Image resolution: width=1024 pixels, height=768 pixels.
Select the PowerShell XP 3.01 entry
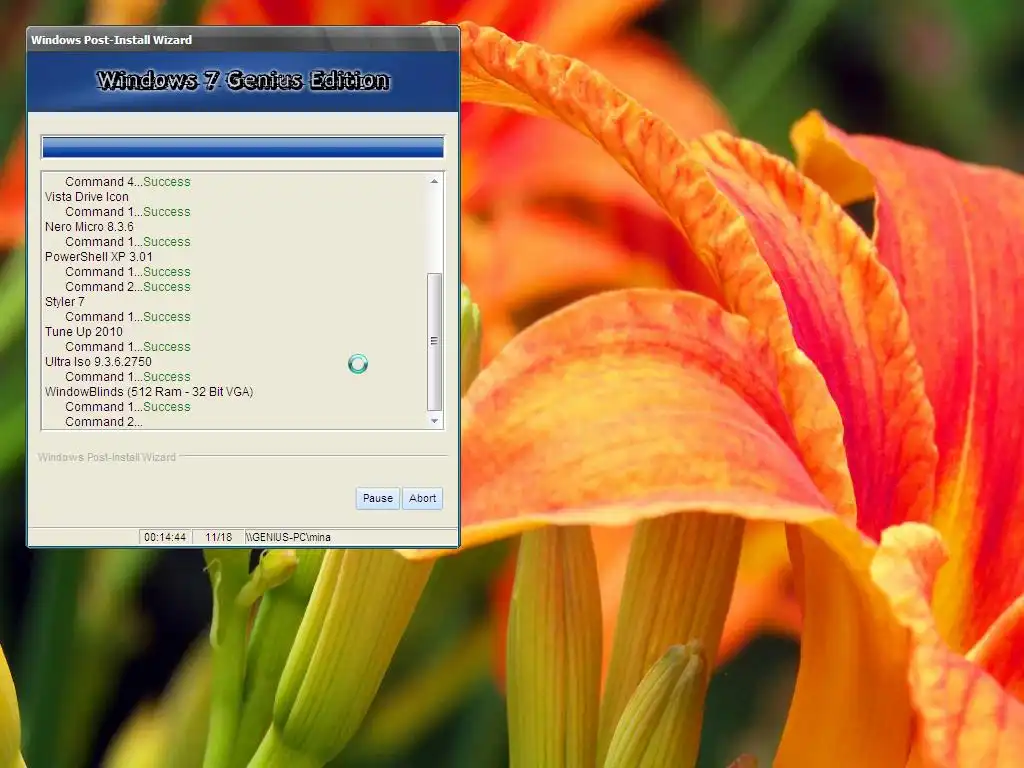tap(99, 257)
